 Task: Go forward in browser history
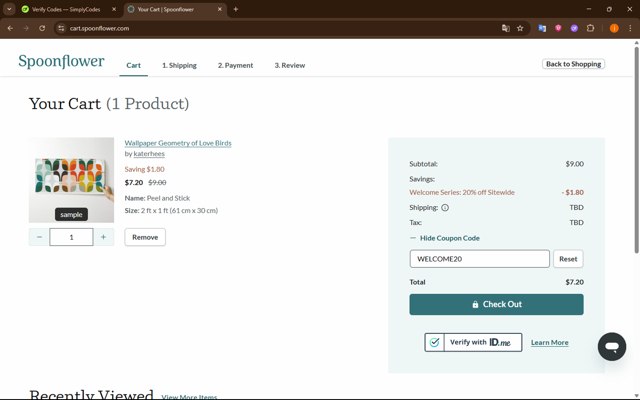(x=26, y=28)
